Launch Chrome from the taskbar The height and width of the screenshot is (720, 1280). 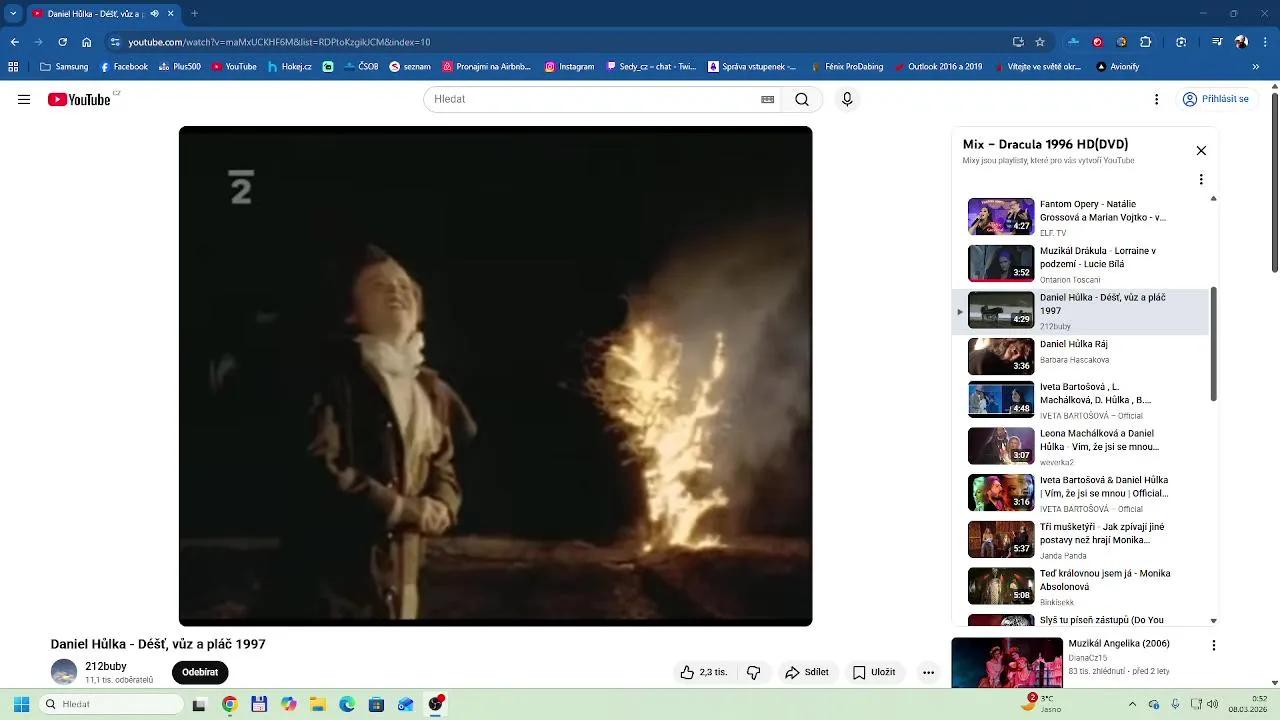(229, 704)
